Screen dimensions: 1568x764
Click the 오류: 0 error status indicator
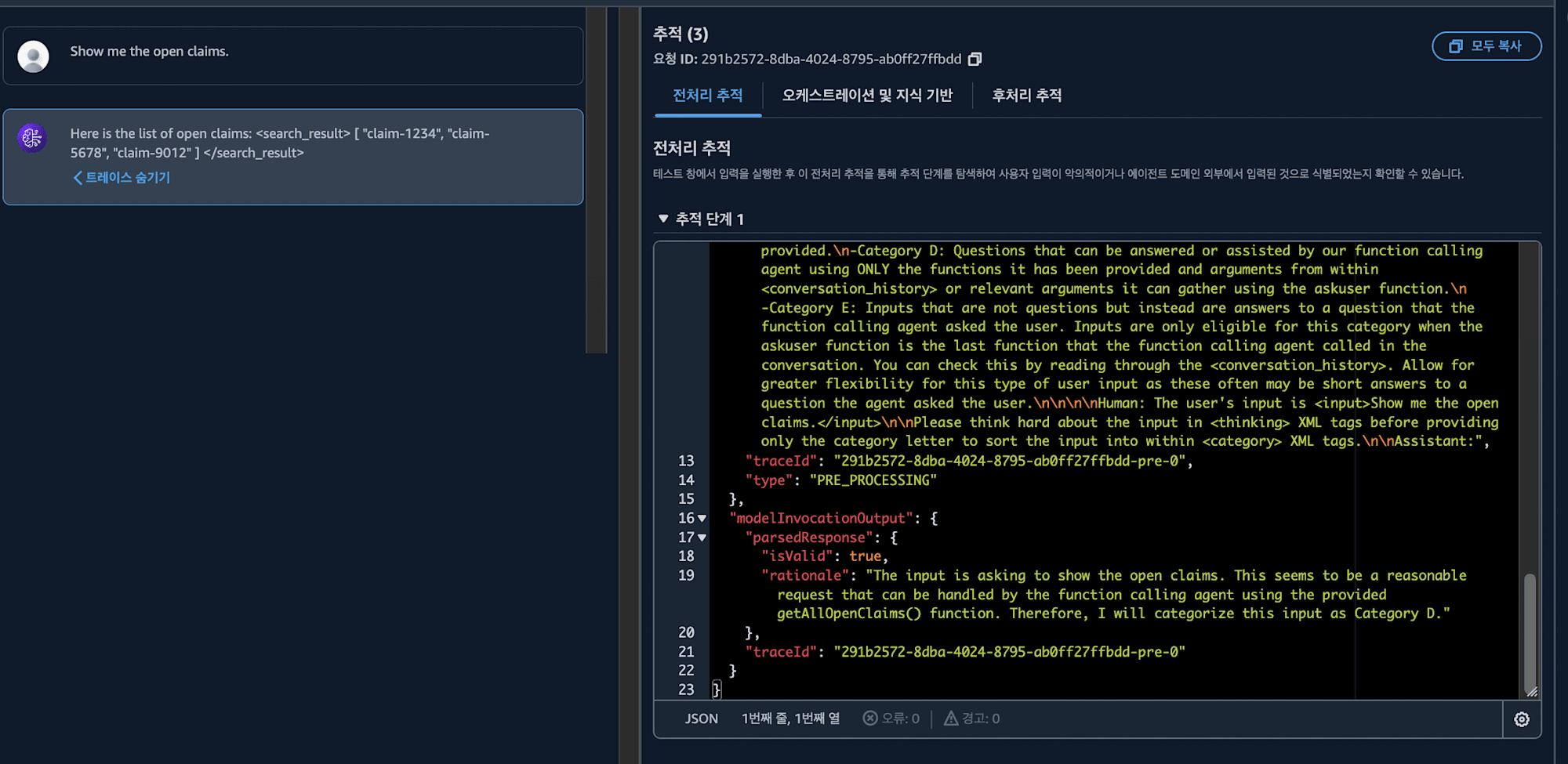tap(891, 719)
